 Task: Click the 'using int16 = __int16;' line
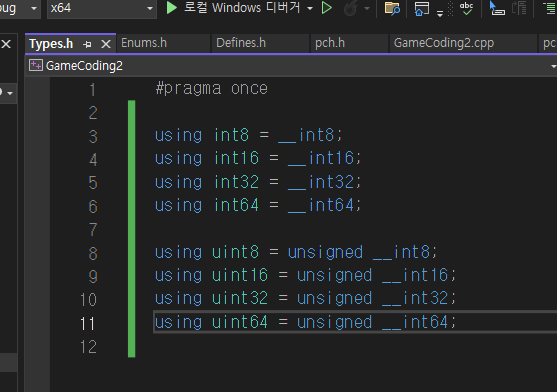pos(258,158)
